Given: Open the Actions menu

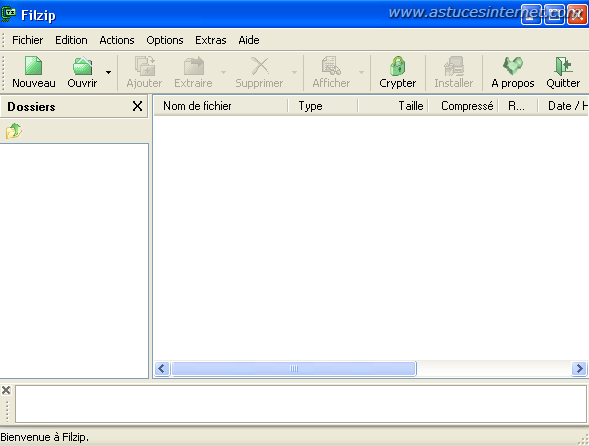Looking at the screenshot, I should (117, 40).
